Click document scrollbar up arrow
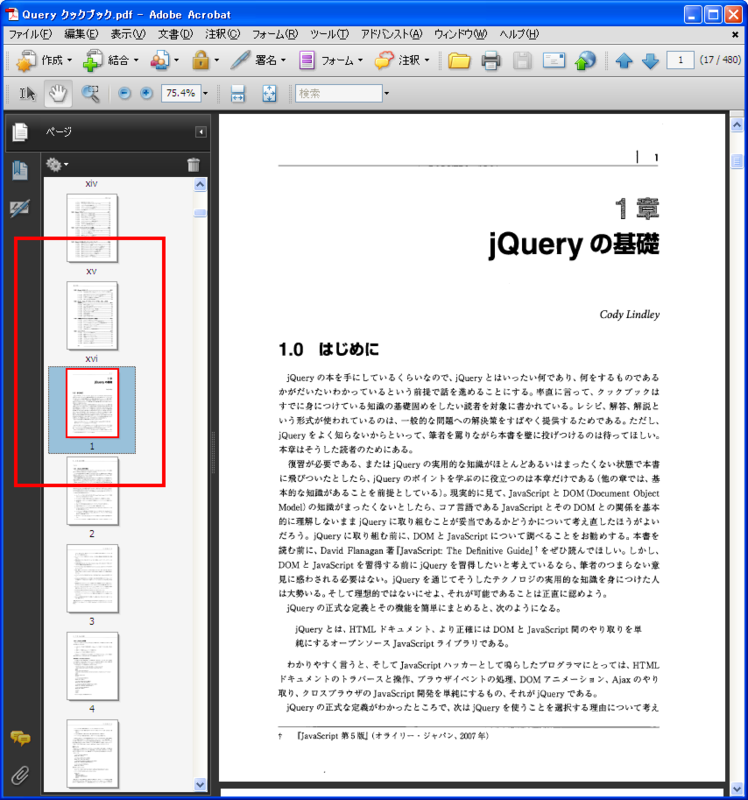The image size is (748, 800). [737, 125]
